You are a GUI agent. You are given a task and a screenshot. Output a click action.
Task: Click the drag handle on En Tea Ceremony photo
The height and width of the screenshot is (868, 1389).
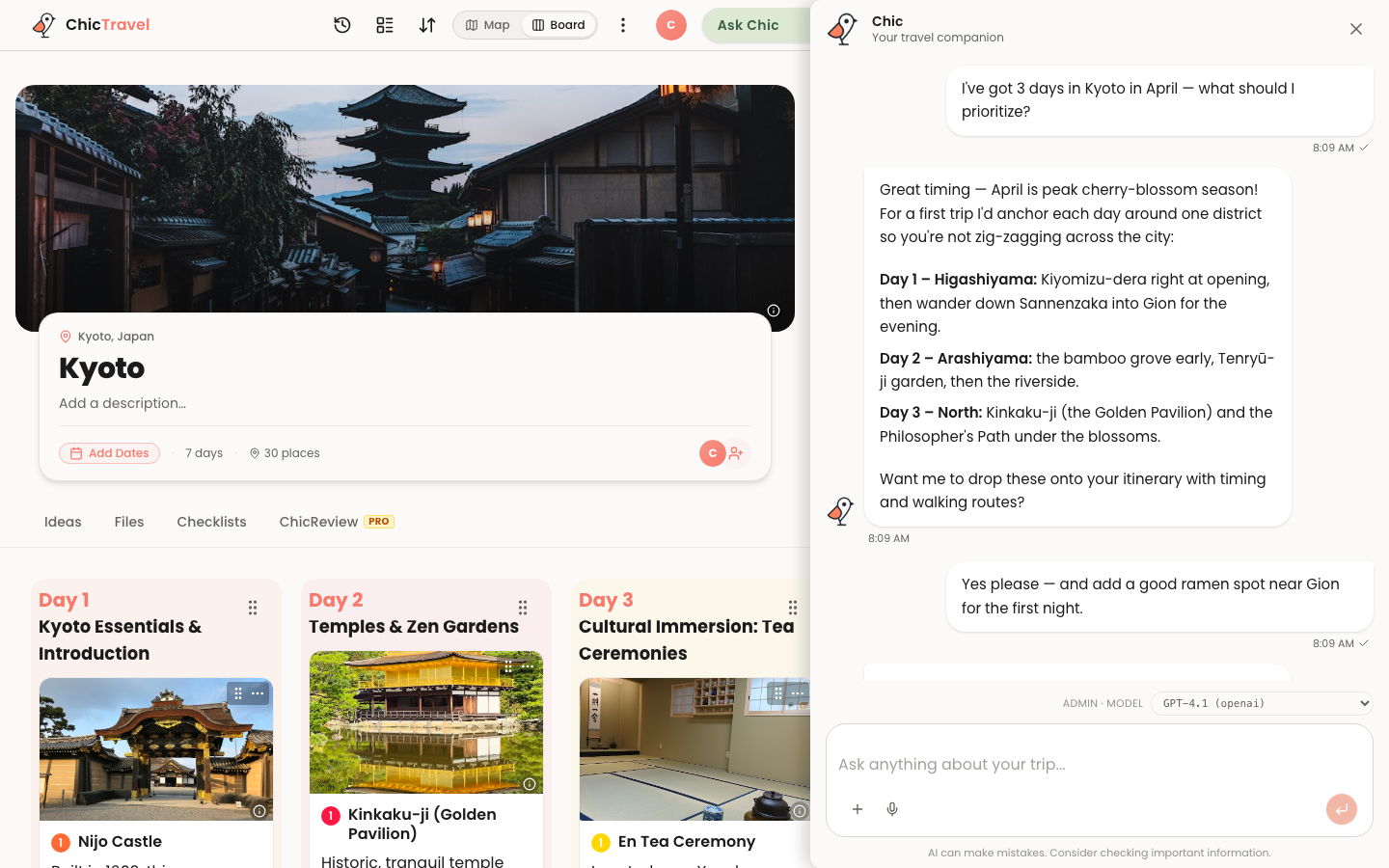coord(778,693)
